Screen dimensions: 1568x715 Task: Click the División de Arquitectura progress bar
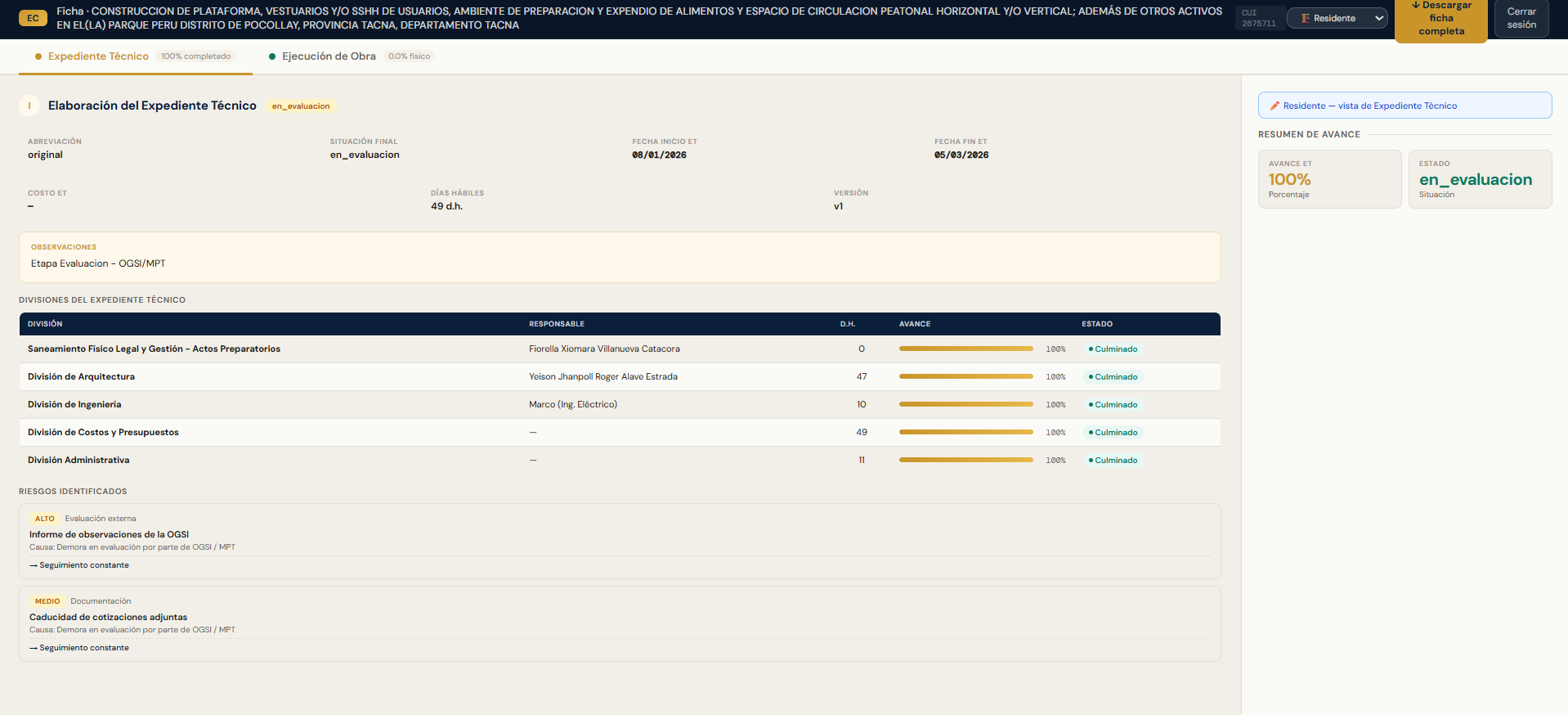(965, 376)
